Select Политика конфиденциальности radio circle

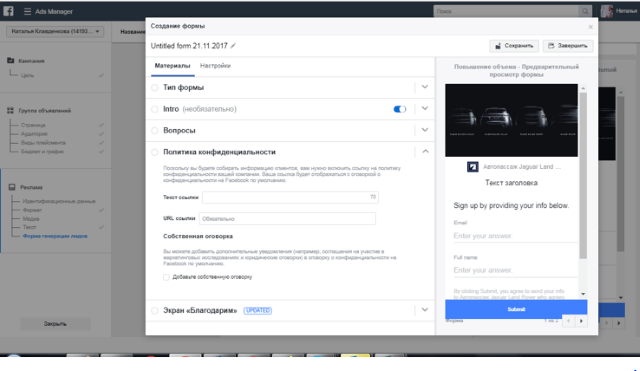(x=155, y=152)
